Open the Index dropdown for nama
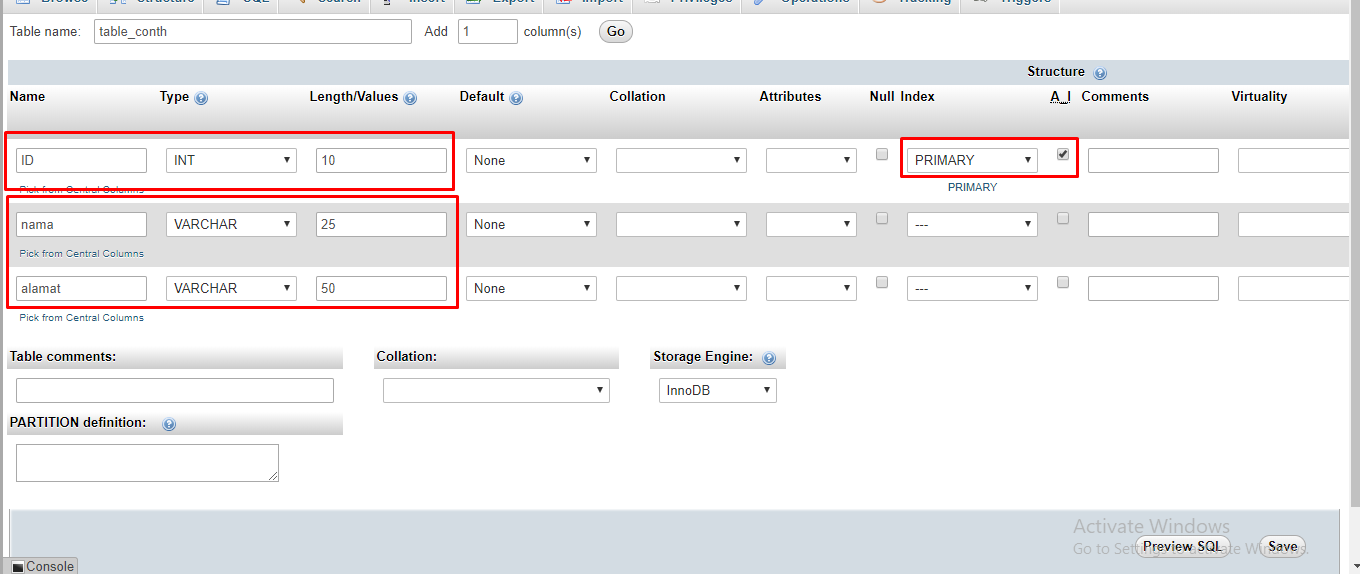 [x=972, y=224]
